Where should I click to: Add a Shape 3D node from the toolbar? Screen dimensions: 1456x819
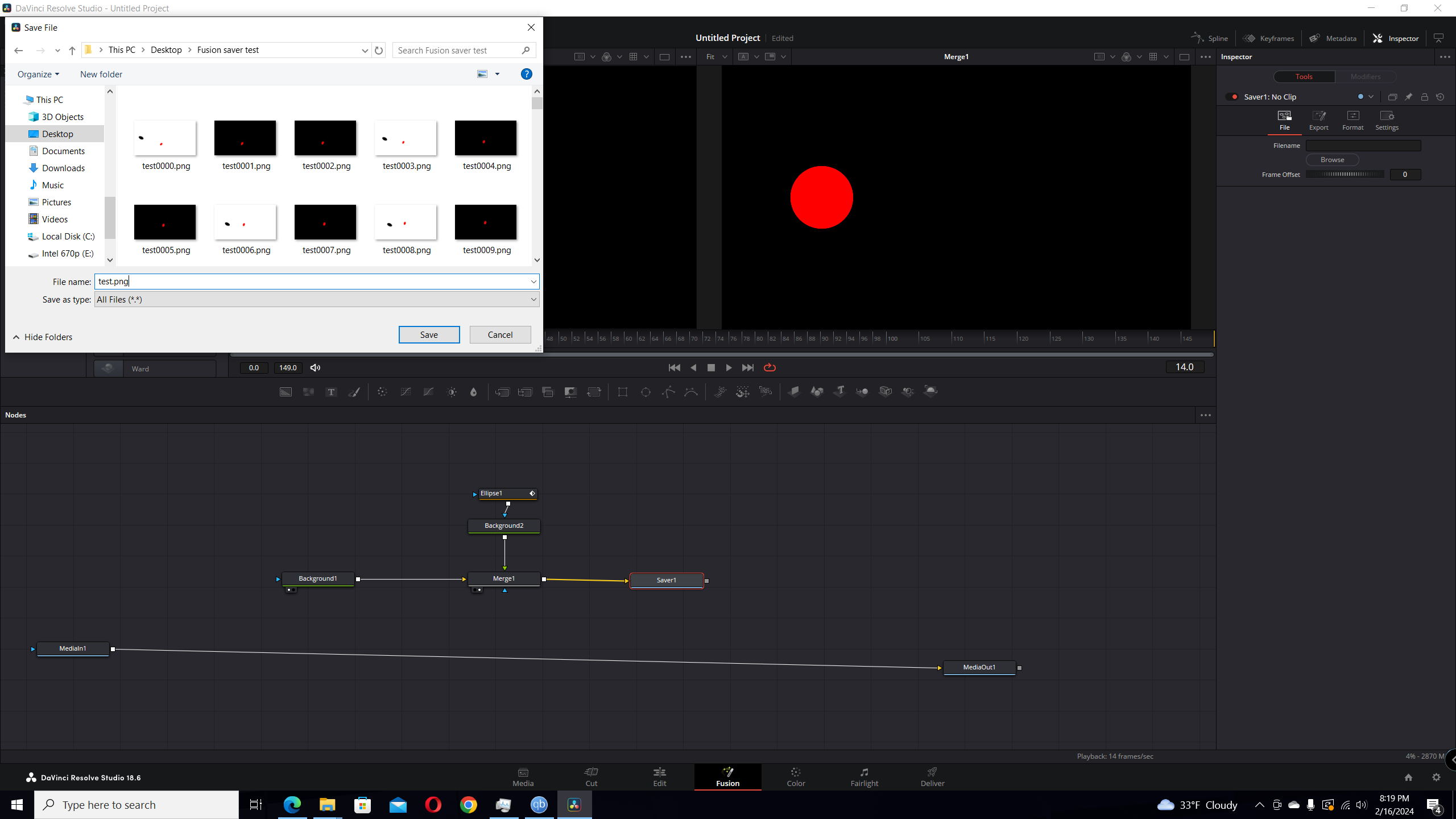click(817, 392)
